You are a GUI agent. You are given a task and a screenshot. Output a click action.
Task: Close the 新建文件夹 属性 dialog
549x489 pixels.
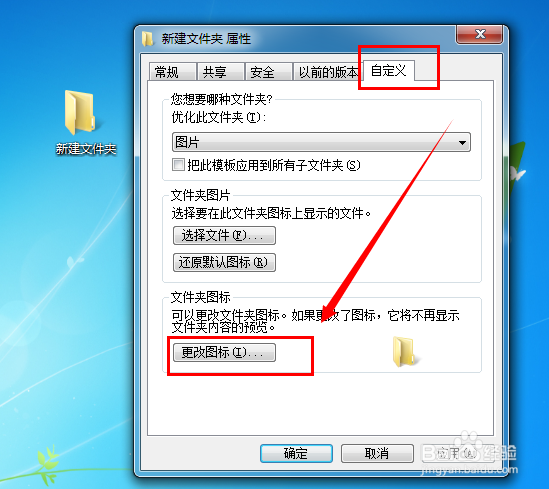tap(479, 34)
